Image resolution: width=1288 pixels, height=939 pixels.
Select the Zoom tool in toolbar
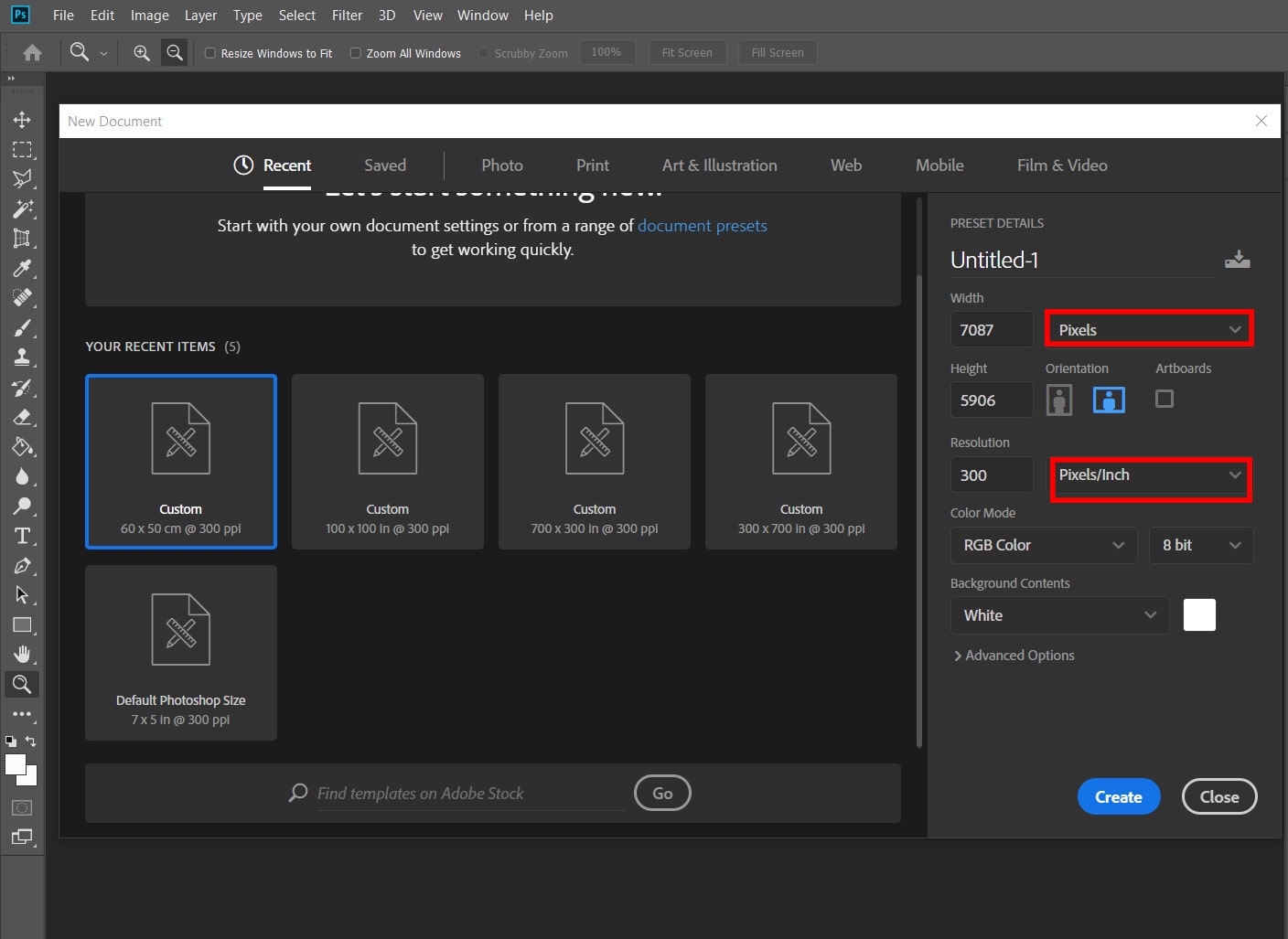(22, 684)
